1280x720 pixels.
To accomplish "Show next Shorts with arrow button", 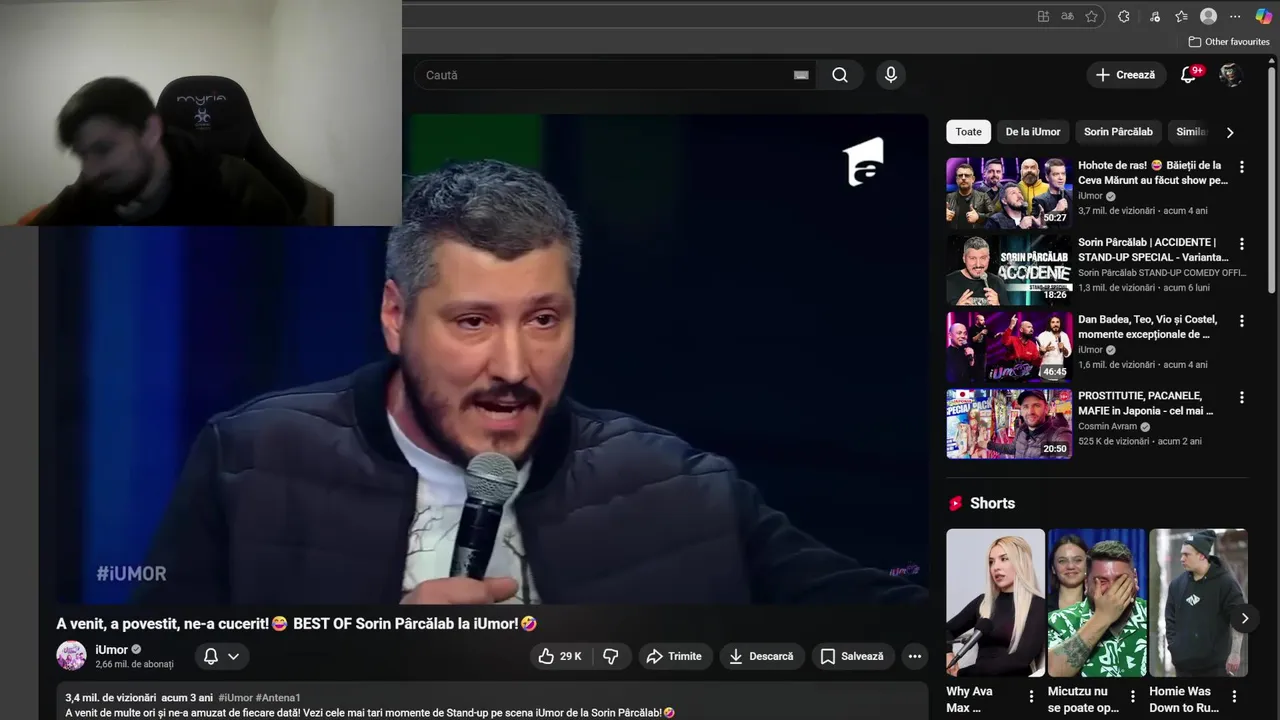I will 1245,619.
